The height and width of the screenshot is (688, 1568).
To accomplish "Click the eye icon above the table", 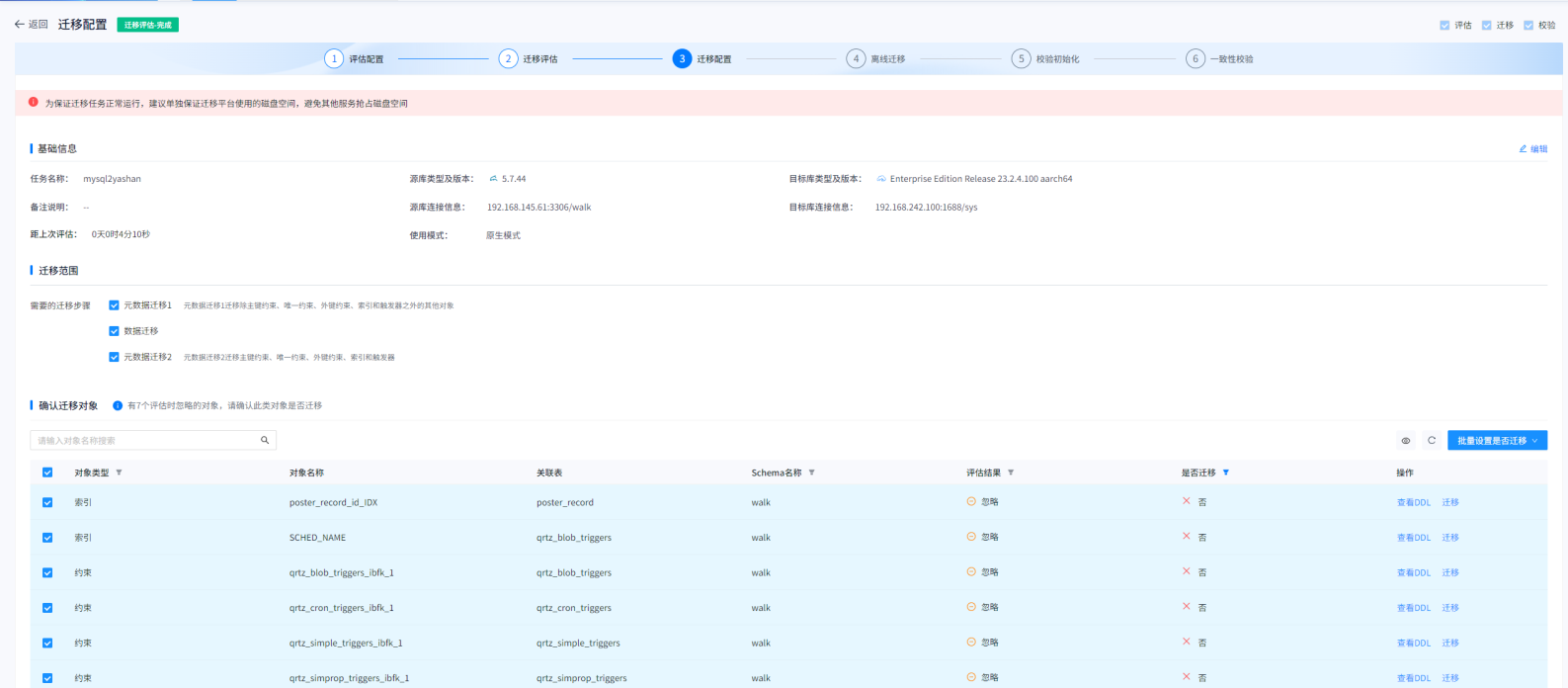I will pyautogui.click(x=1406, y=440).
